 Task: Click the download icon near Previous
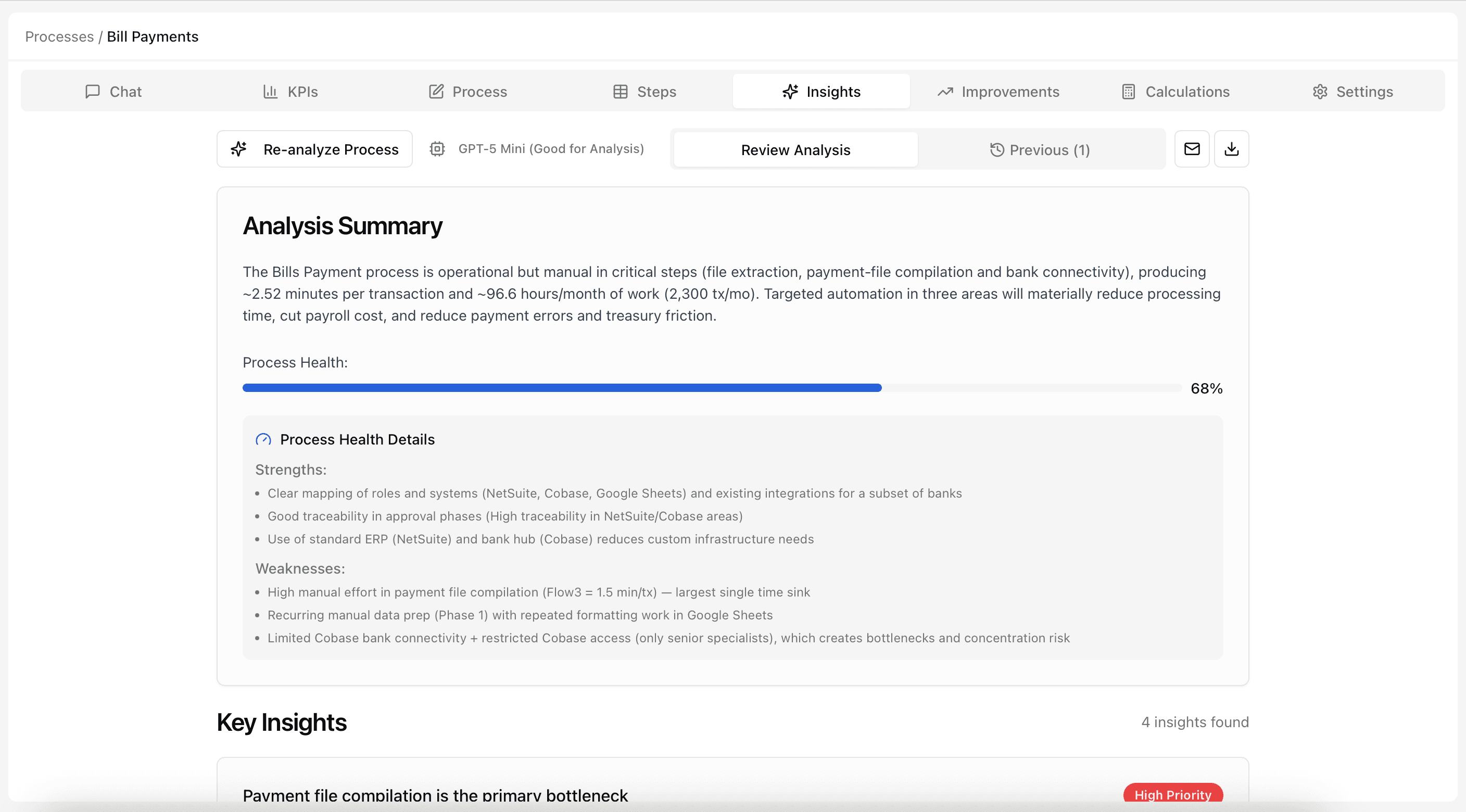tap(1232, 149)
